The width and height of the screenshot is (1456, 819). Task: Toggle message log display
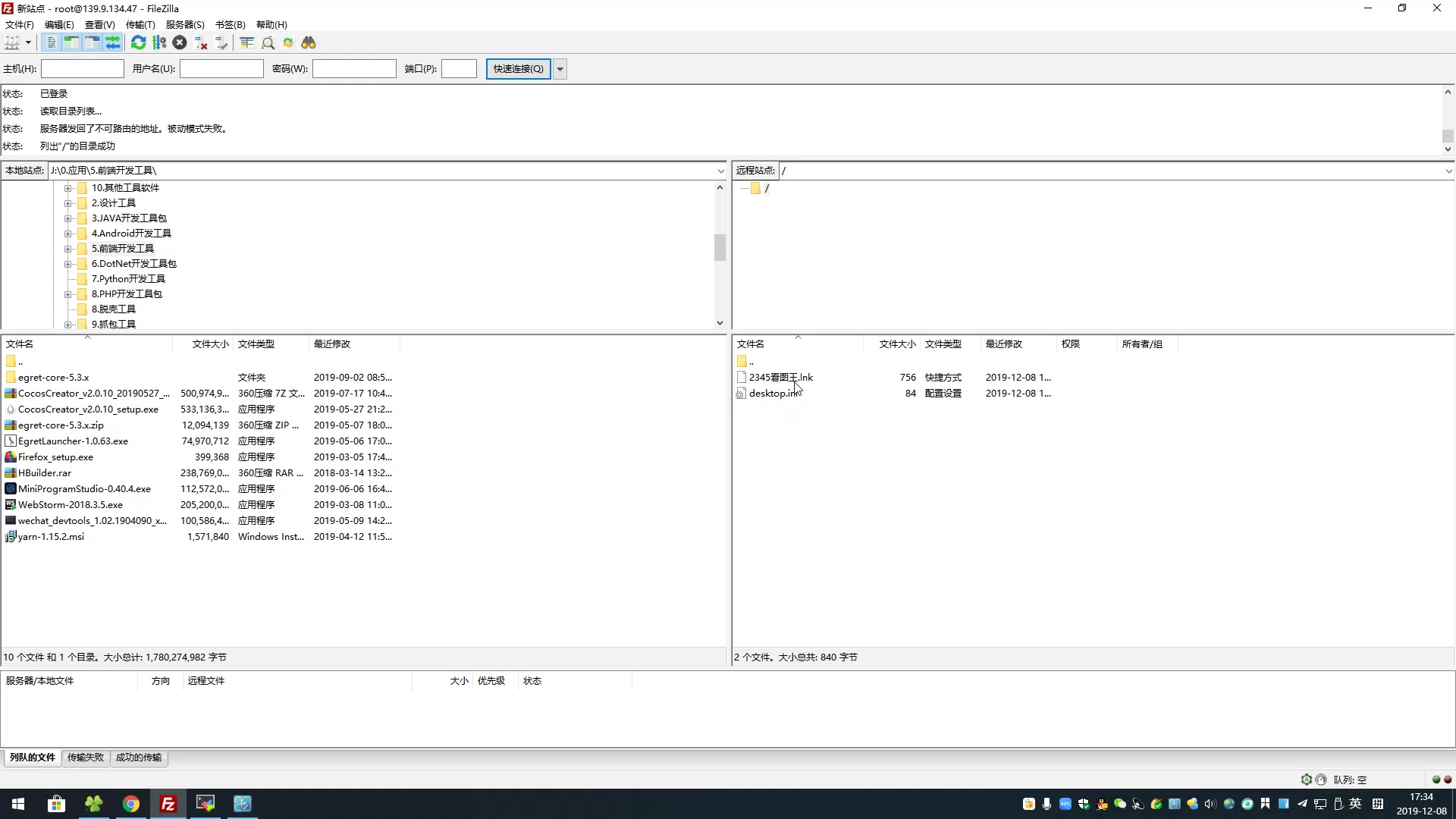(x=51, y=43)
